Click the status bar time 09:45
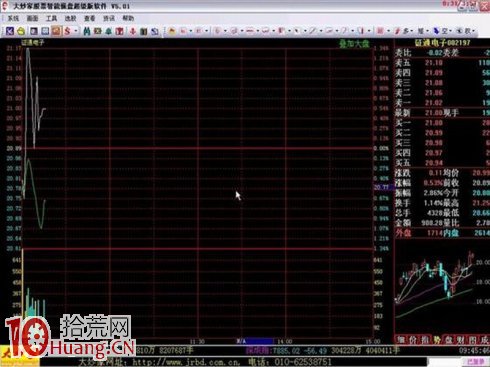The height and width of the screenshot is (367, 490). tap(474, 350)
